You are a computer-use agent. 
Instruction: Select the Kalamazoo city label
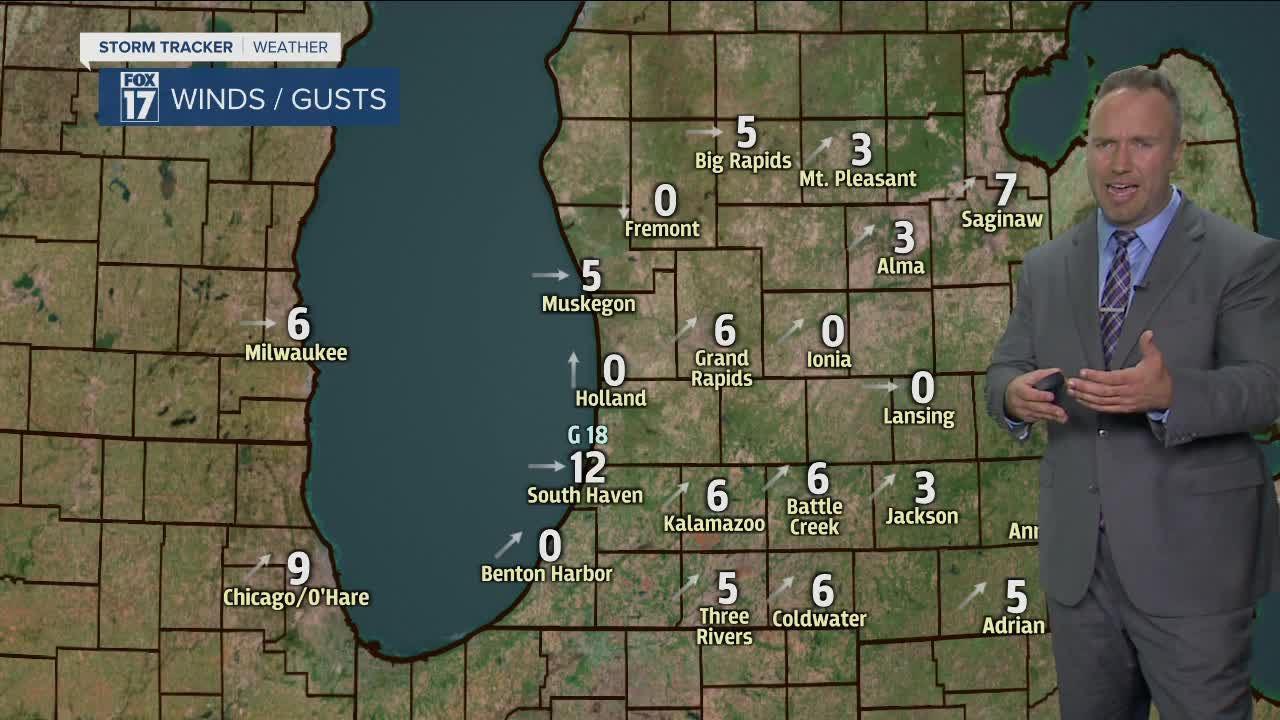[x=714, y=524]
